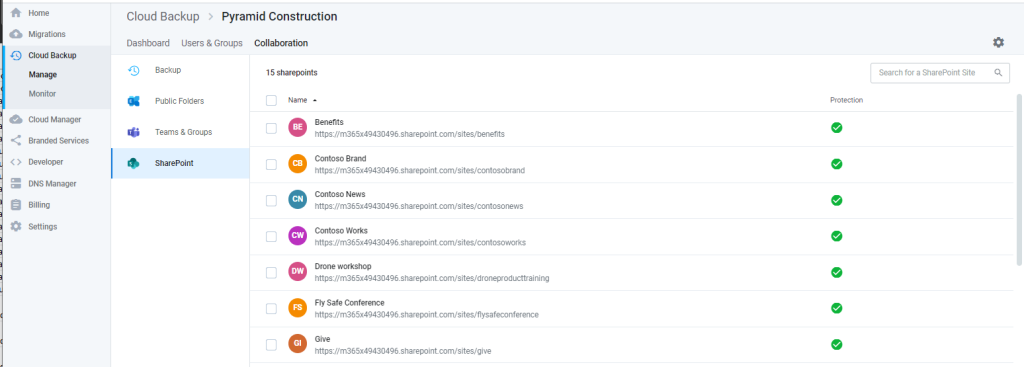This screenshot has width=1024, height=367.
Task: Open Monitor under Cloud Backup
Action: [x=42, y=94]
